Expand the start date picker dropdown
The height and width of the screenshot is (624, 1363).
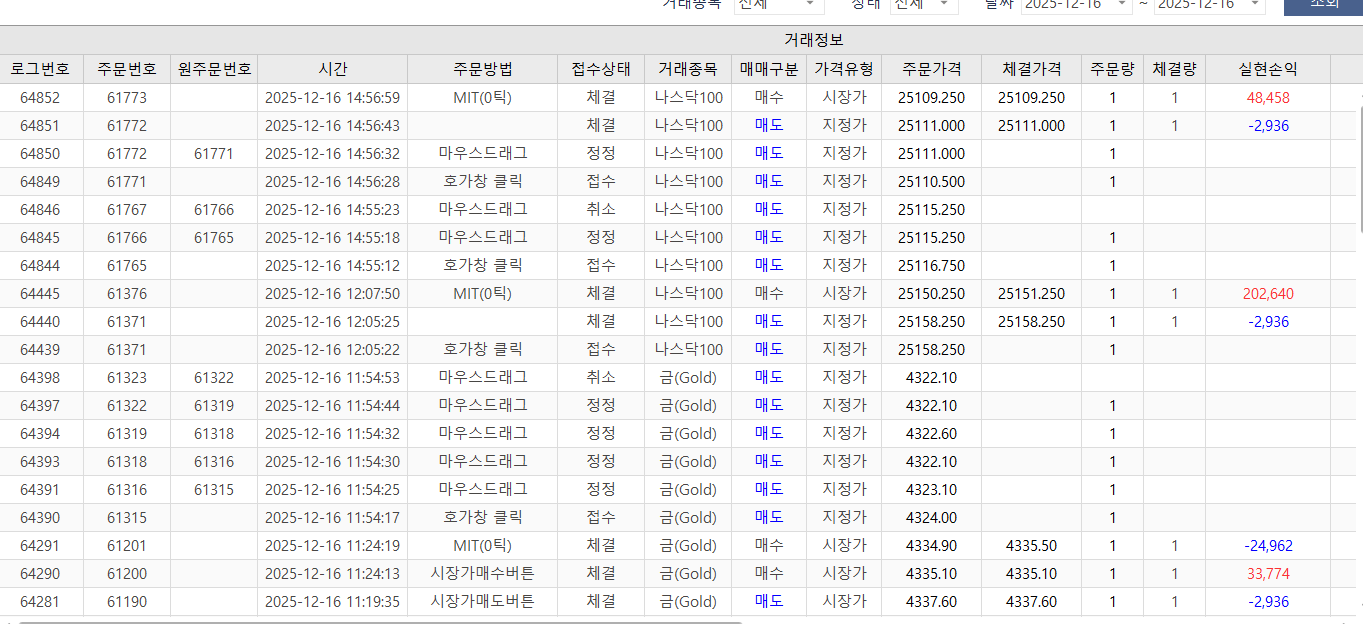coord(1122,5)
